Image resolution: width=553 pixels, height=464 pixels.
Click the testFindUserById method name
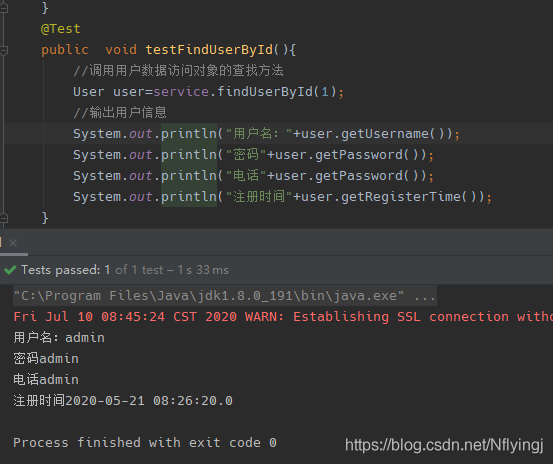click(x=209, y=50)
